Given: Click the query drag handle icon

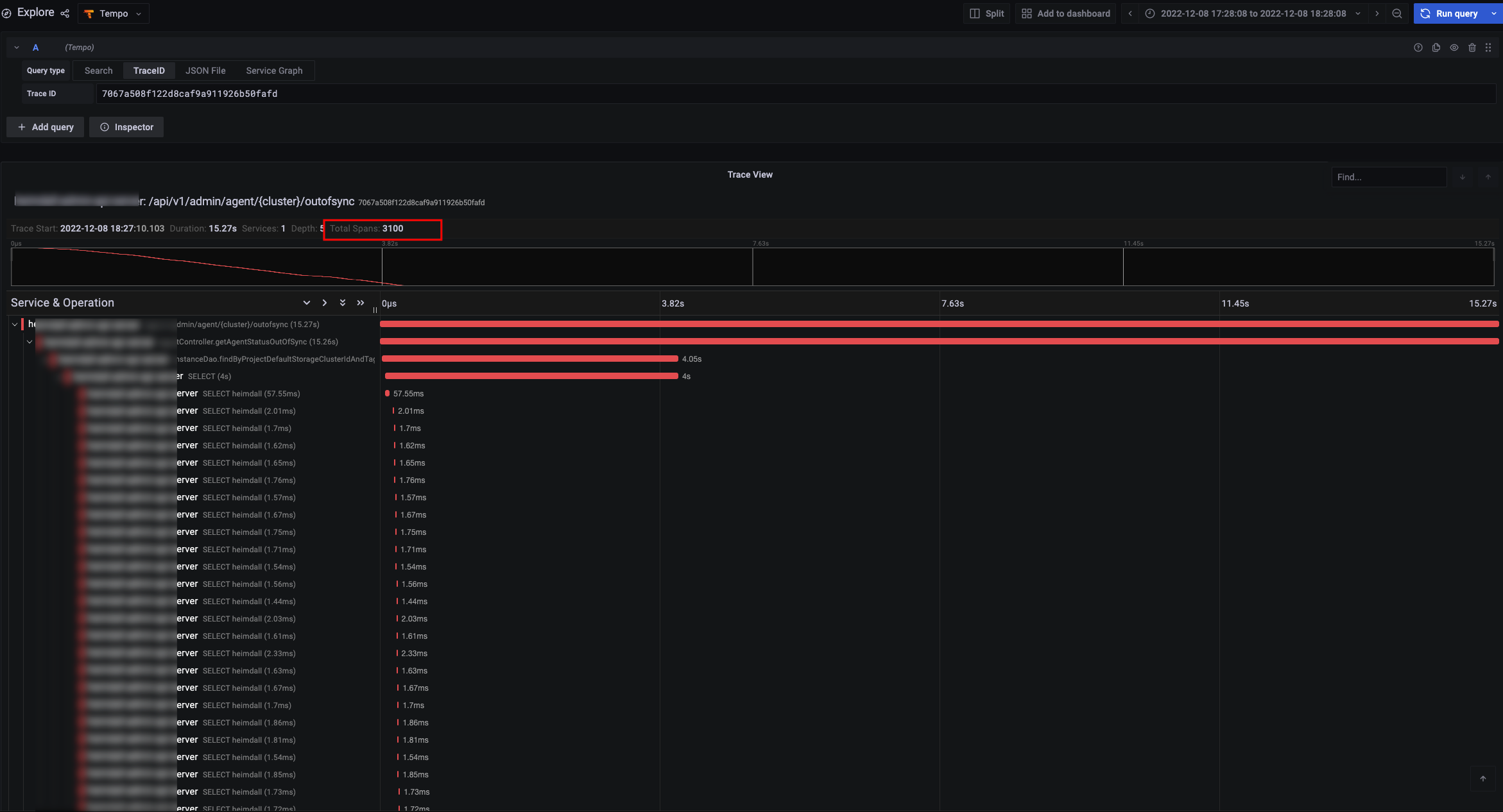Looking at the screenshot, I should pyautogui.click(x=1488, y=47).
